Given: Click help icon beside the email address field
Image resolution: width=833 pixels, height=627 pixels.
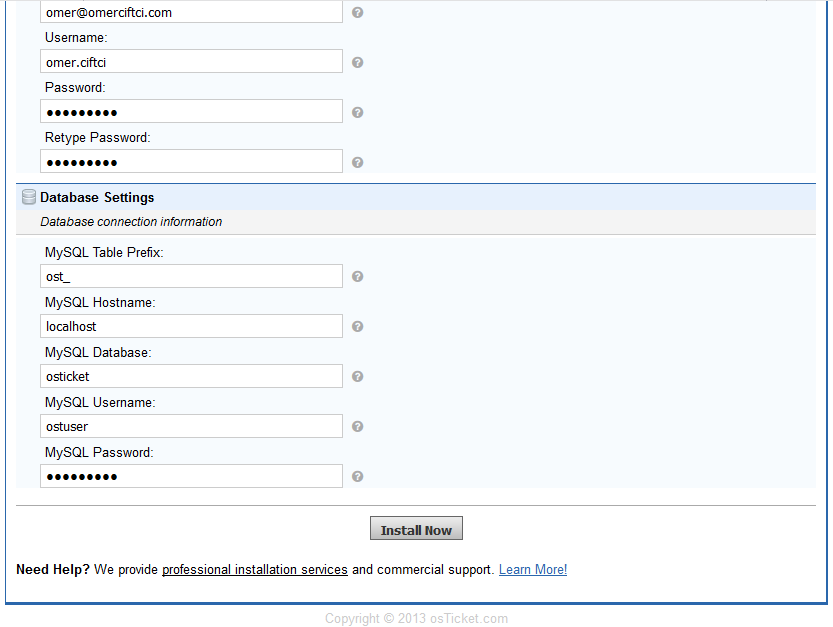Looking at the screenshot, I should point(357,13).
